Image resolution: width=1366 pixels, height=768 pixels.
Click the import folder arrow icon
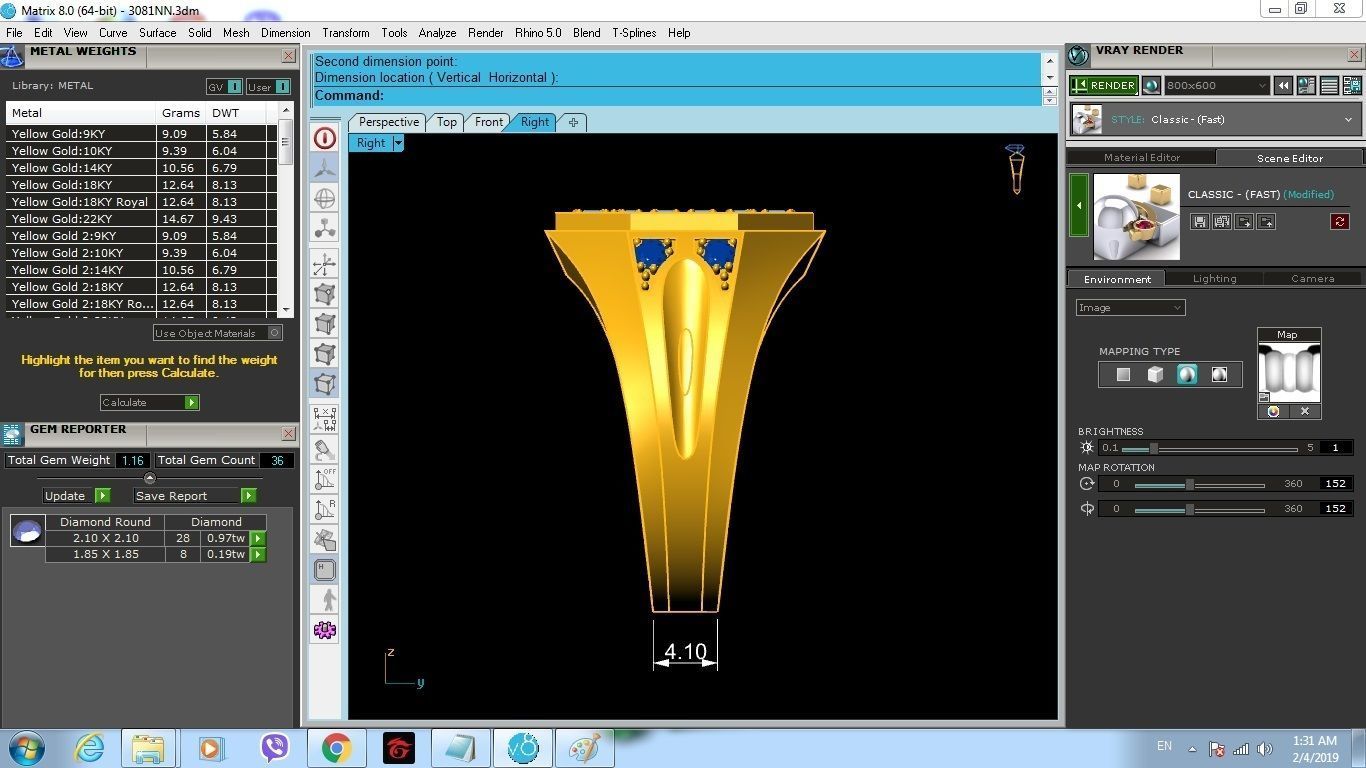1244,221
